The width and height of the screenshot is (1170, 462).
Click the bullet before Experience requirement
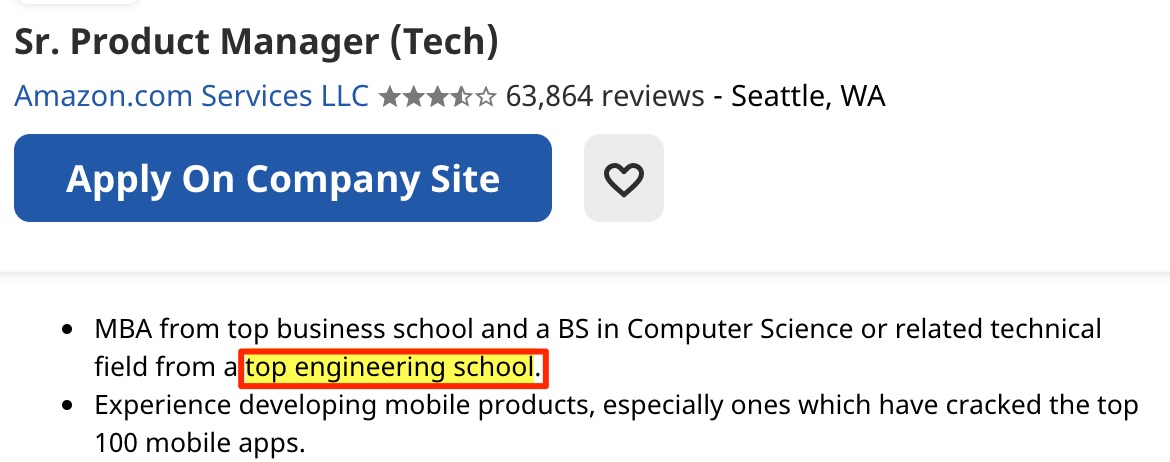click(x=68, y=406)
